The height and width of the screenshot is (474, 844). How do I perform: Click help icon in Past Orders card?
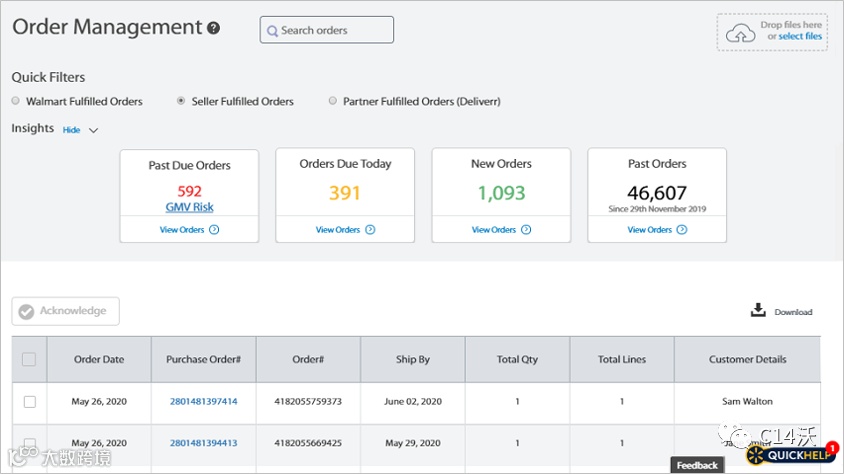click(682, 230)
